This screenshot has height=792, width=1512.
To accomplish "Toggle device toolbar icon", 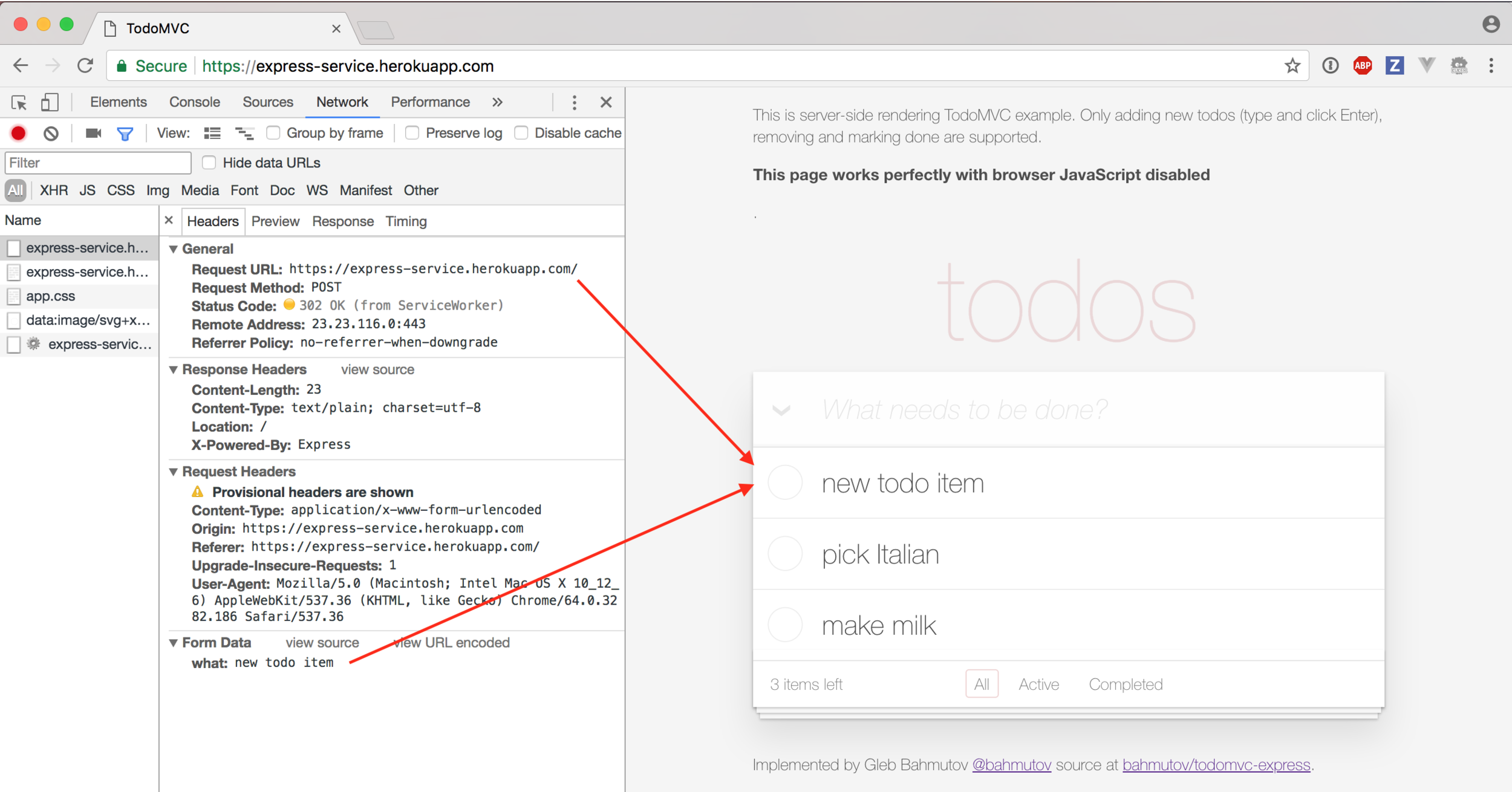I will click(50, 102).
